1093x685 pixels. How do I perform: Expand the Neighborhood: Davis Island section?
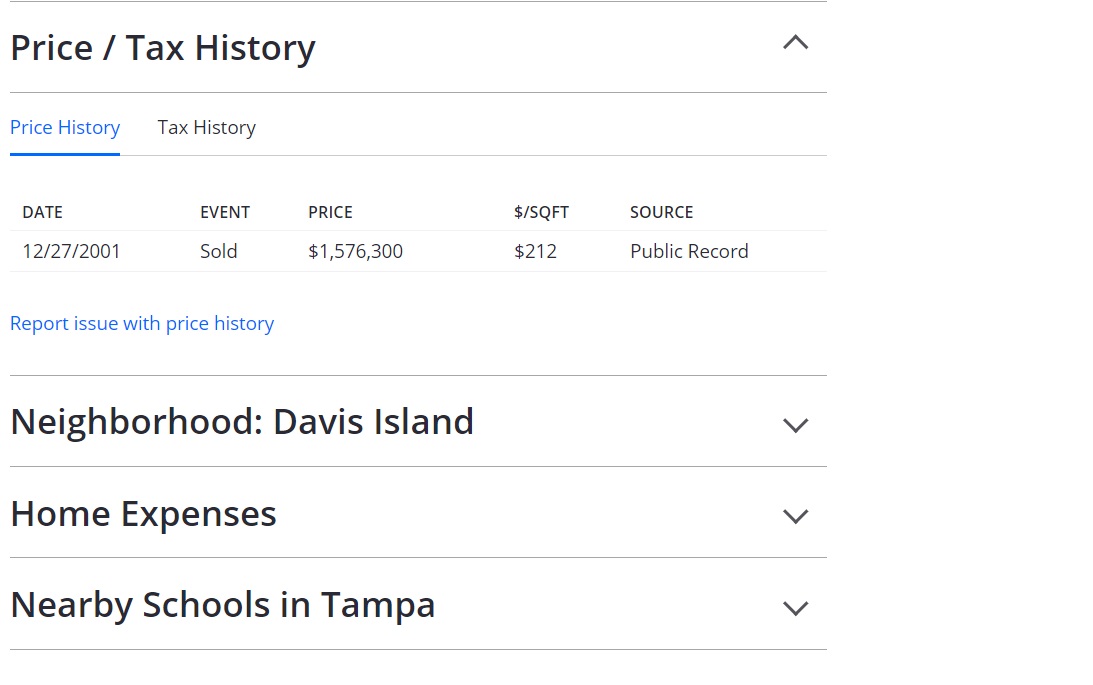795,425
